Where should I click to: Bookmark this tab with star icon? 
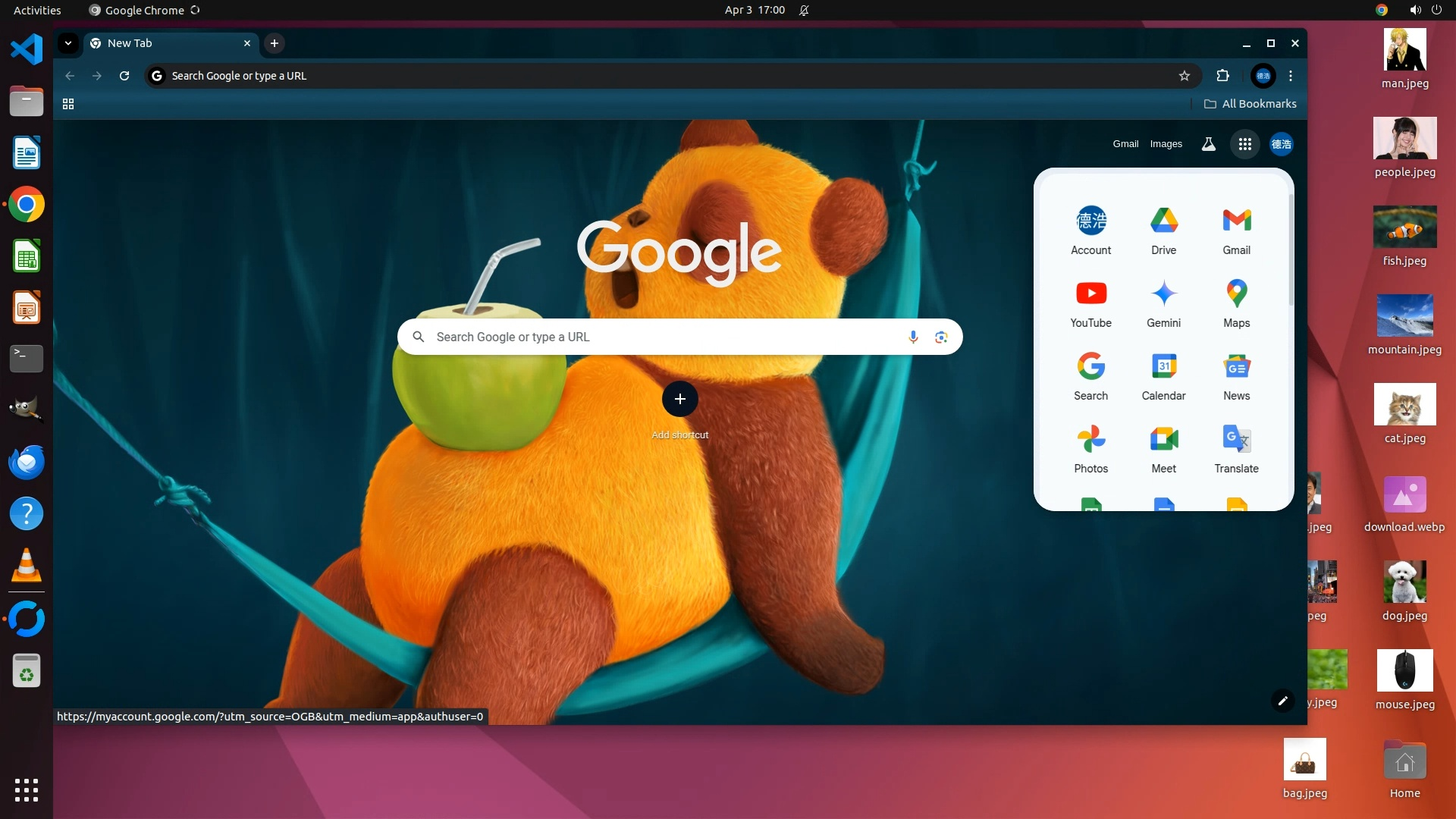pyautogui.click(x=1185, y=76)
